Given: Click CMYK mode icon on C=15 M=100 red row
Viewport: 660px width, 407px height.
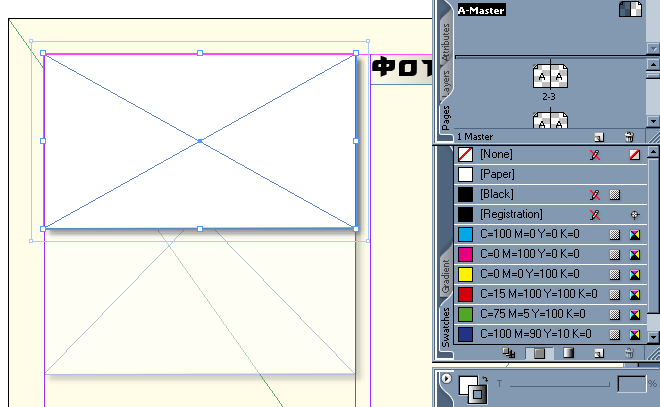Looking at the screenshot, I should tap(635, 295).
